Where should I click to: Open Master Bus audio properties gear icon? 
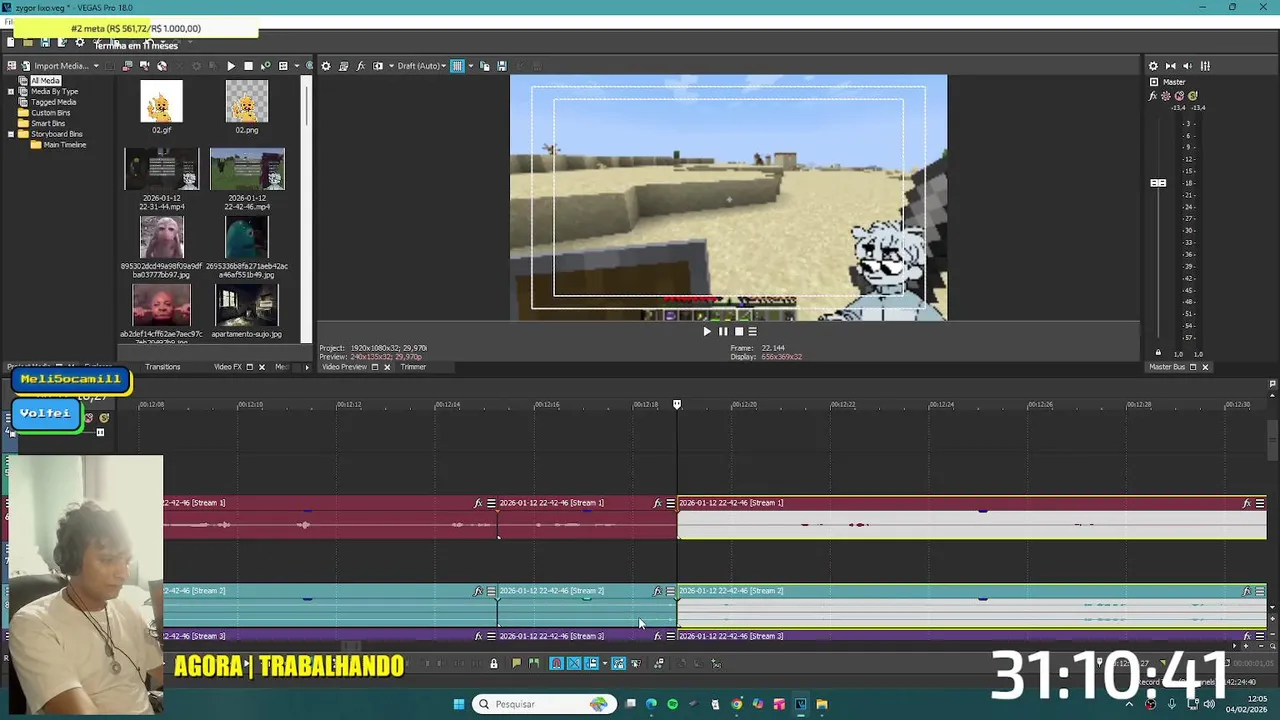pos(1153,66)
